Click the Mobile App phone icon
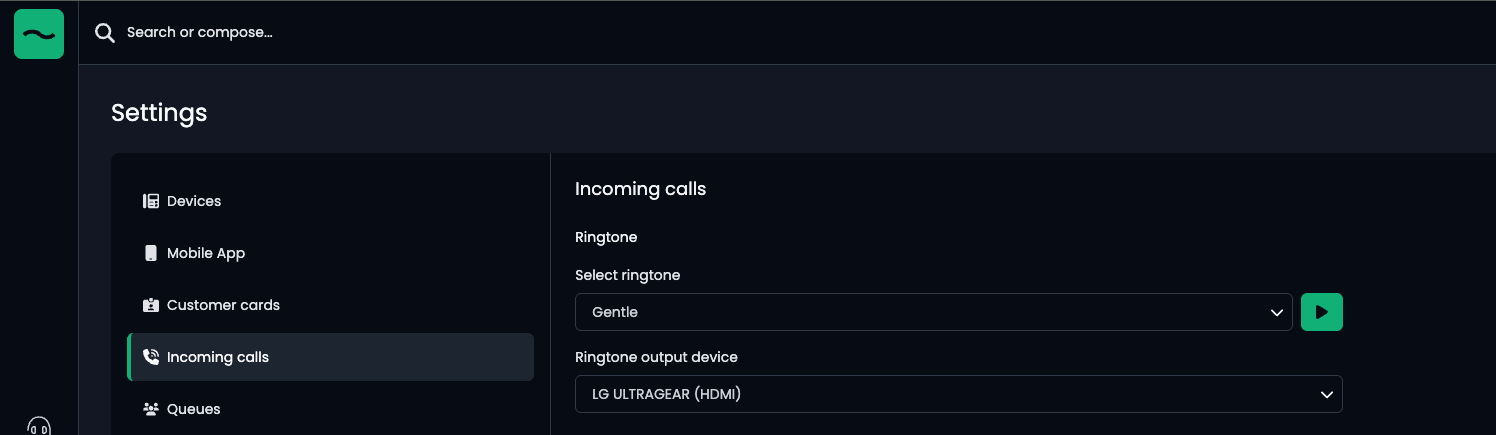 tap(151, 253)
